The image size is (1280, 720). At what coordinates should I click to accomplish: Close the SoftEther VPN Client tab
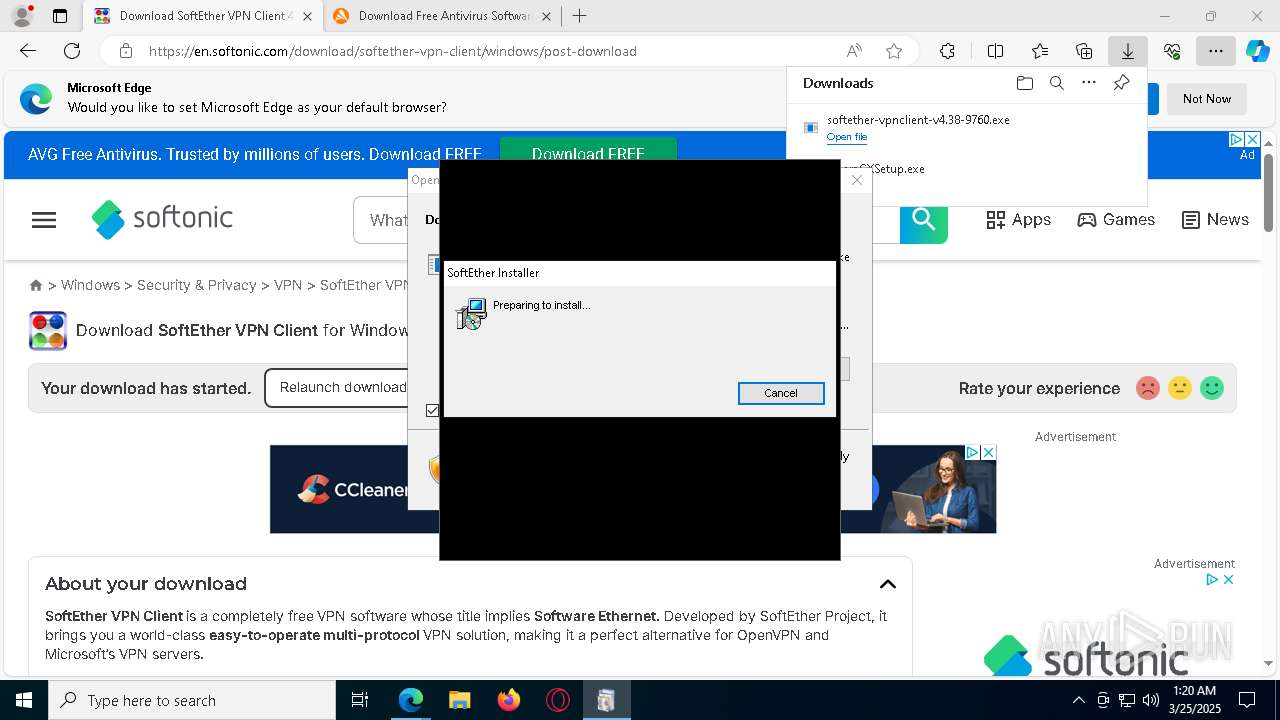tap(307, 16)
